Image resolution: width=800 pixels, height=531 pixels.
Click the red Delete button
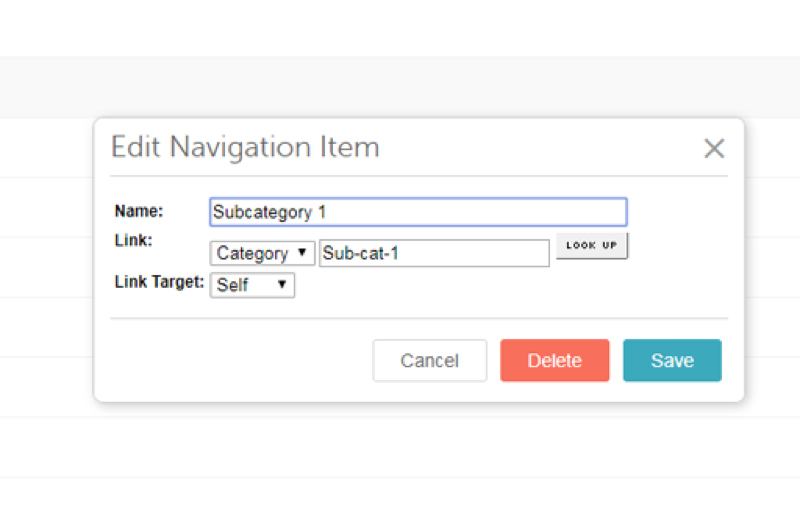(555, 360)
